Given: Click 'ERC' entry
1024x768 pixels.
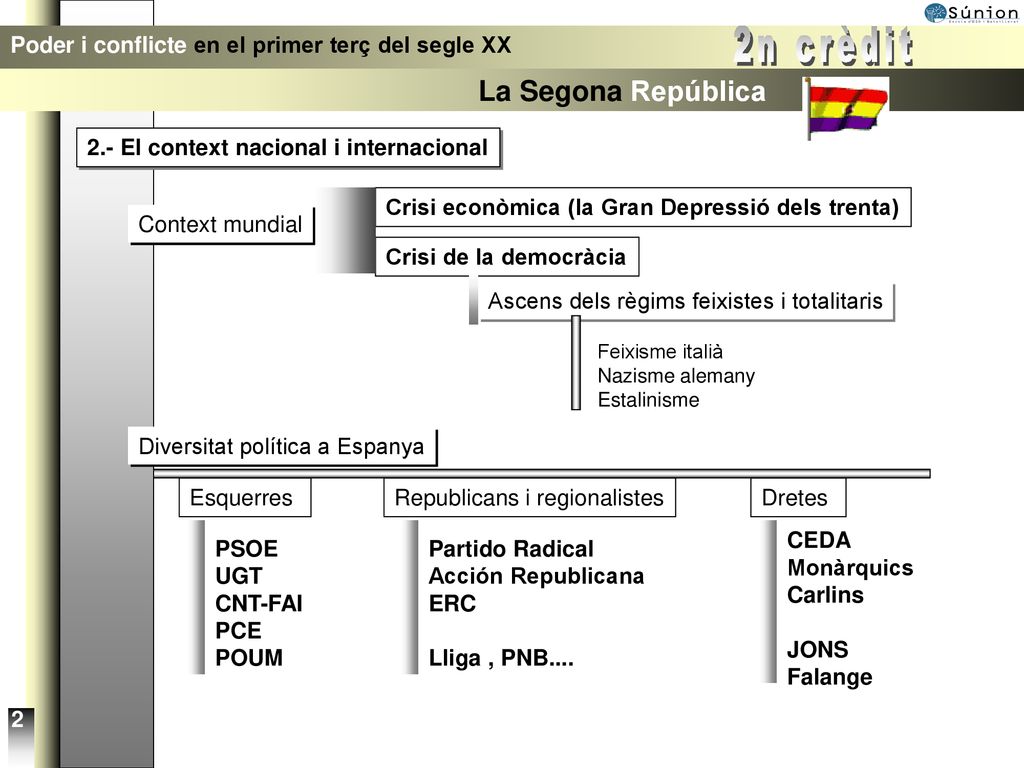Looking at the screenshot, I should coord(453,603).
